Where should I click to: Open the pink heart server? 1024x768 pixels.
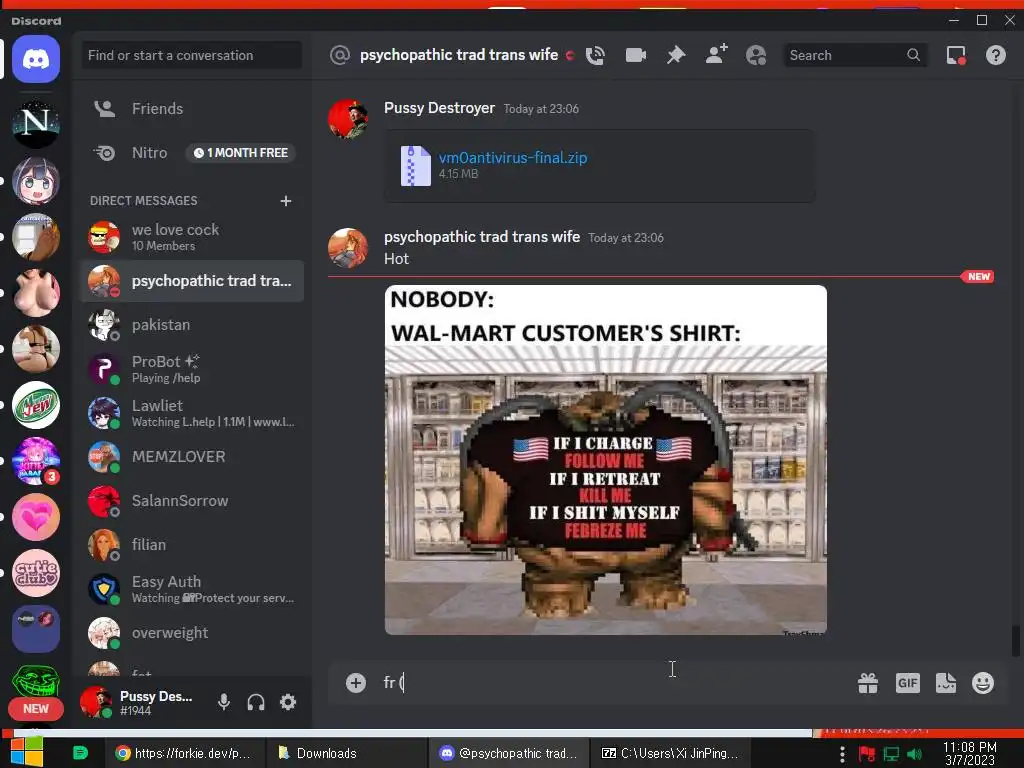[x=36, y=517]
